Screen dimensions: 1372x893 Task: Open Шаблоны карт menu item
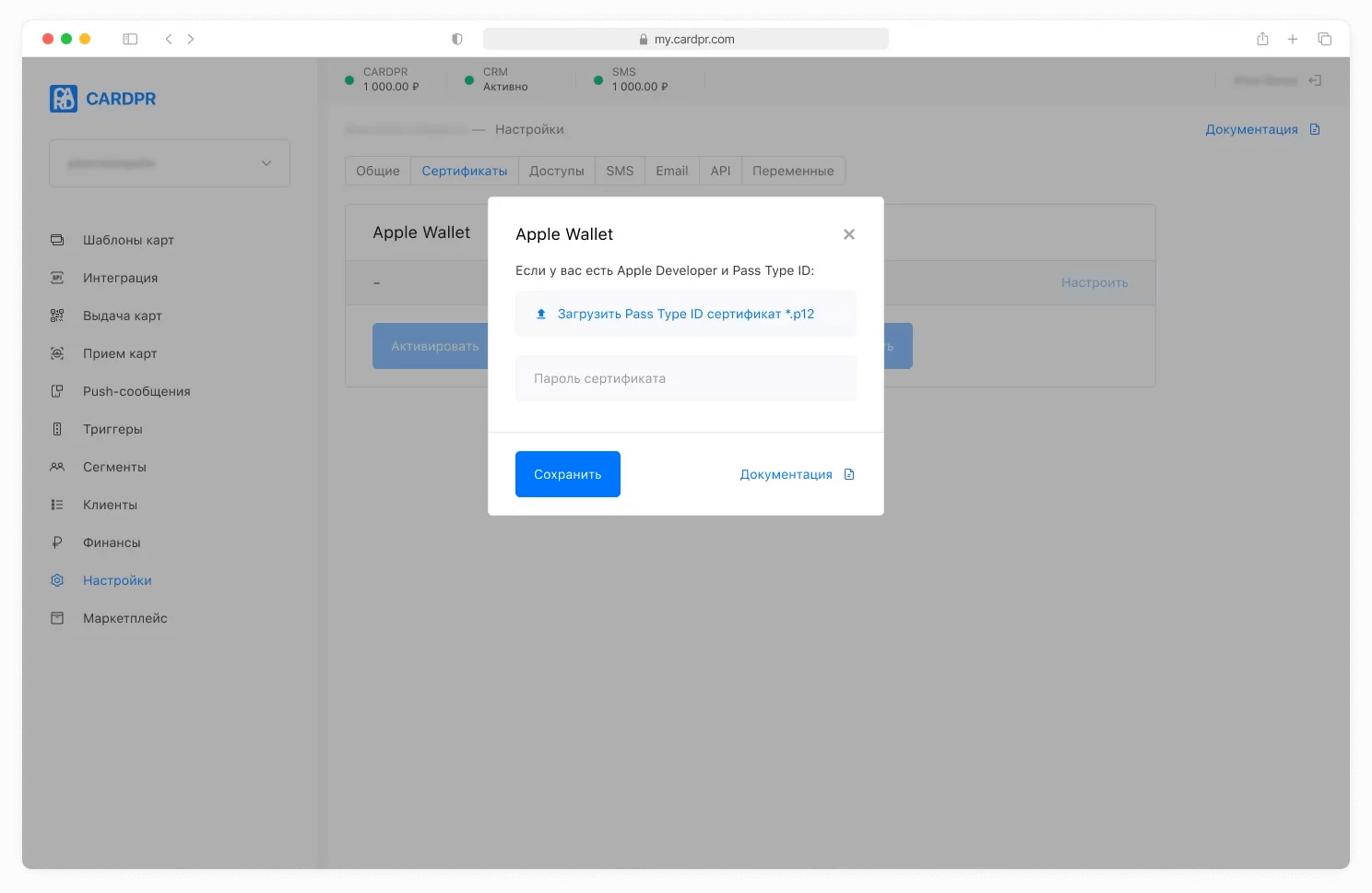pos(128,240)
